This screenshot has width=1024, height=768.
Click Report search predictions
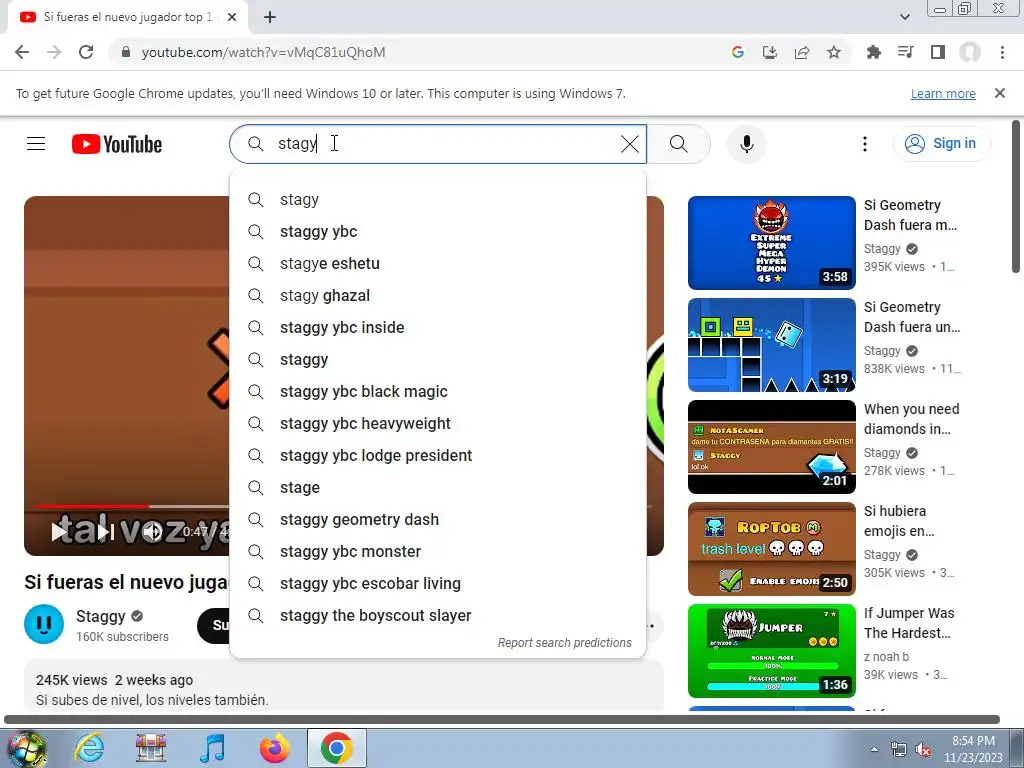point(565,643)
